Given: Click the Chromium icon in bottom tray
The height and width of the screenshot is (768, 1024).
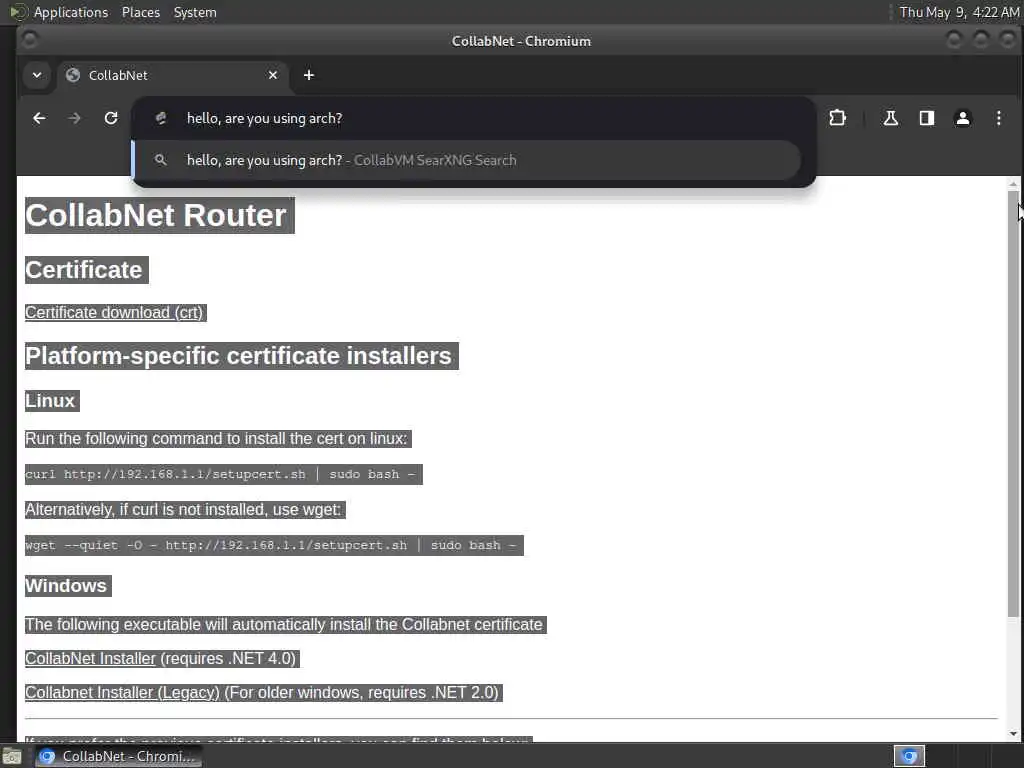Looking at the screenshot, I should pos(909,756).
